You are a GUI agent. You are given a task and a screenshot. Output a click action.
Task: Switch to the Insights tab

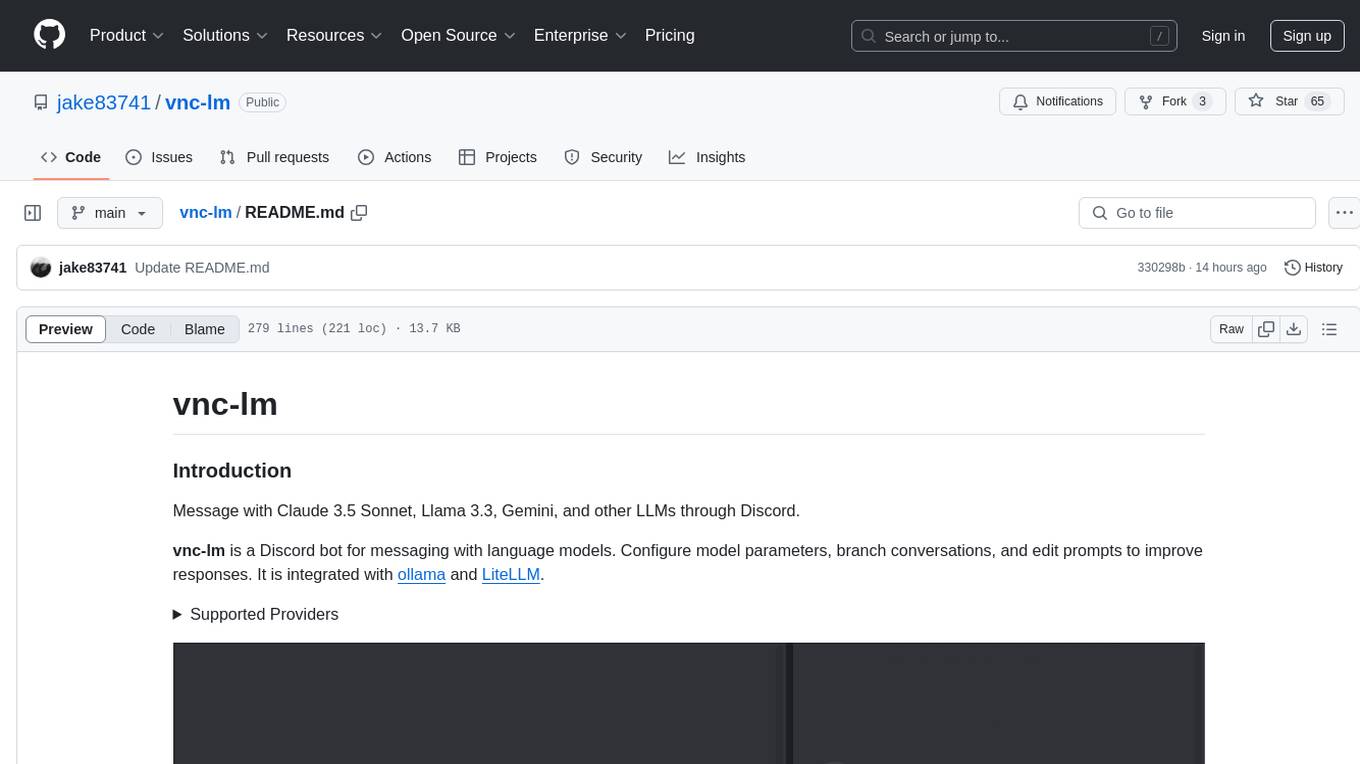pyautogui.click(x=707, y=157)
